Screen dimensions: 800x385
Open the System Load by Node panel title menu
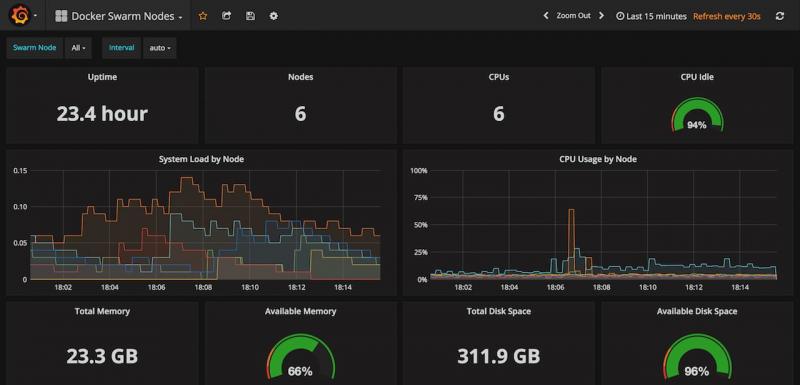tap(201, 159)
